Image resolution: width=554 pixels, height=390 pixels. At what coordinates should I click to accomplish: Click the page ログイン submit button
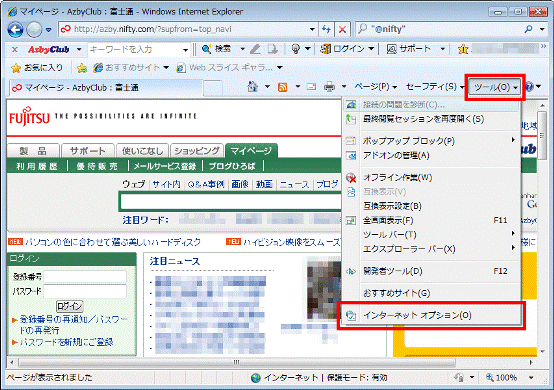click(x=70, y=306)
